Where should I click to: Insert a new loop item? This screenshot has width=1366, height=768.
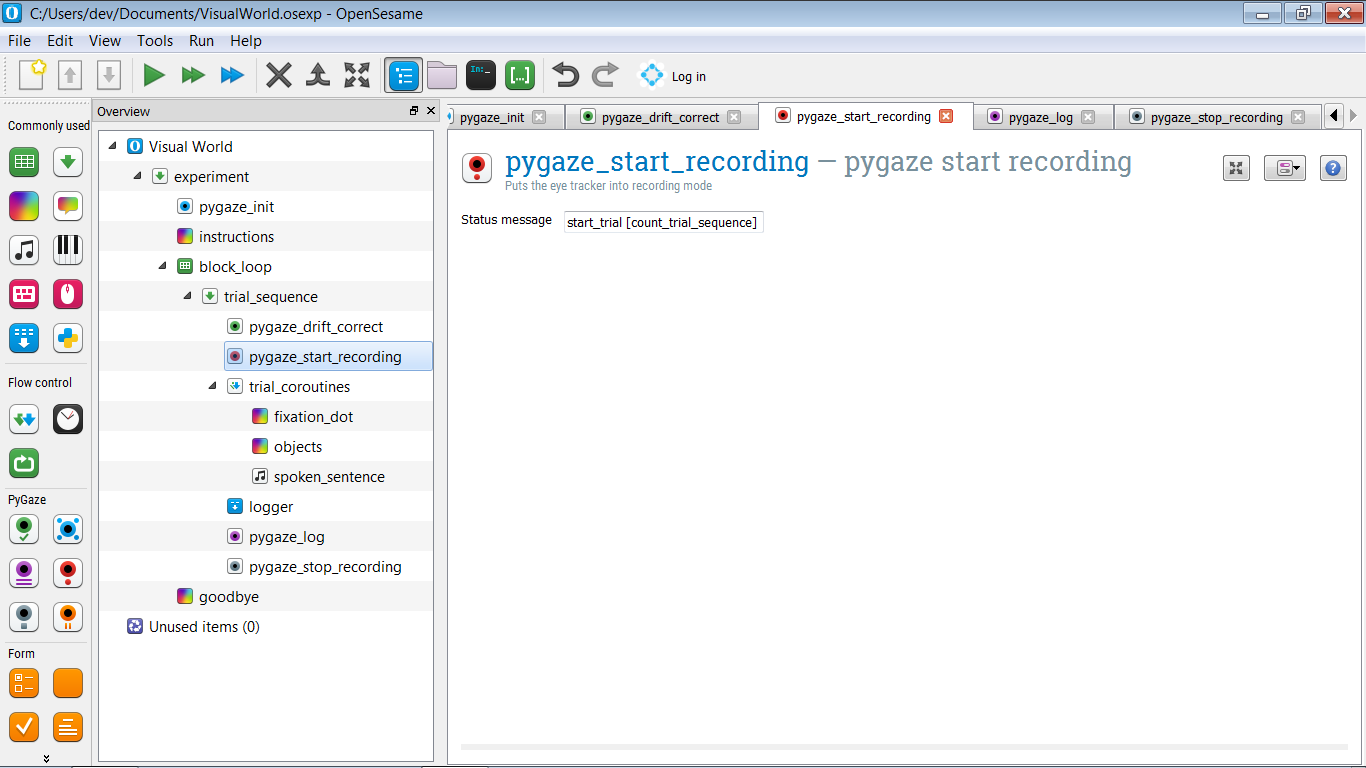point(23,161)
